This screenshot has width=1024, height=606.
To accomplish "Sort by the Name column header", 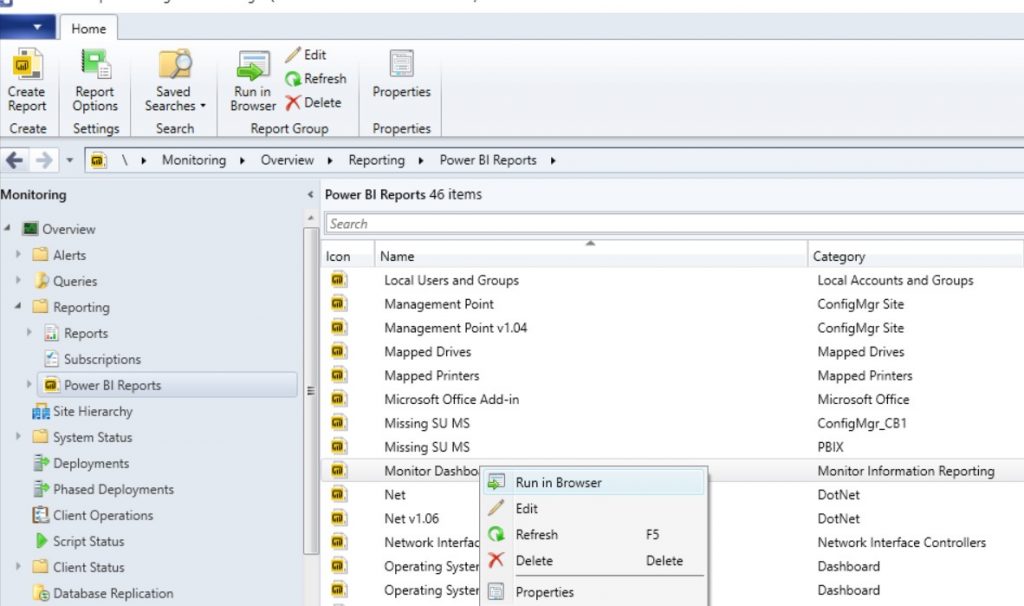I will click(590, 256).
